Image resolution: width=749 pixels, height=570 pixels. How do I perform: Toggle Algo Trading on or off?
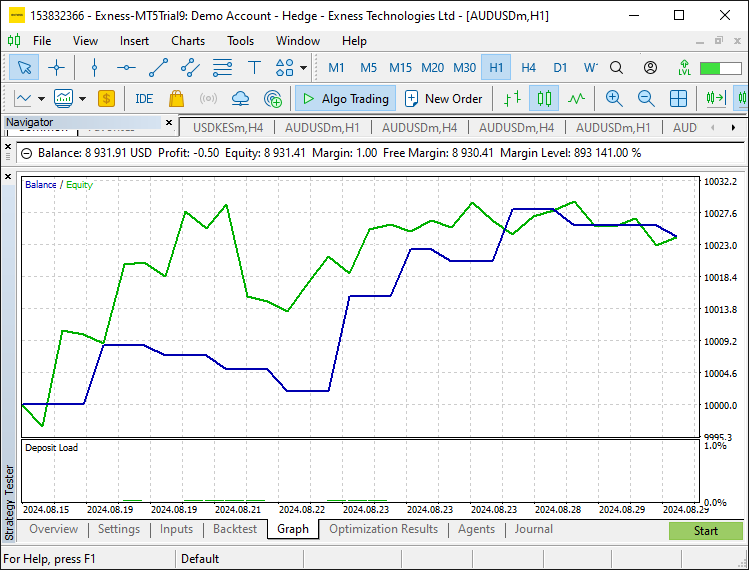(x=345, y=98)
